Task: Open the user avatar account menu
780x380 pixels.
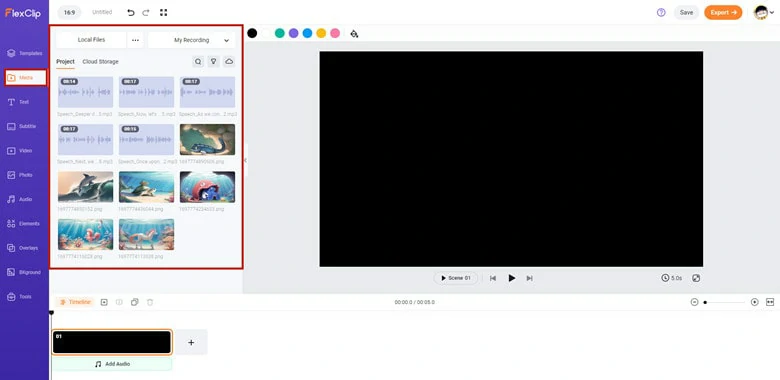Action: coord(764,12)
